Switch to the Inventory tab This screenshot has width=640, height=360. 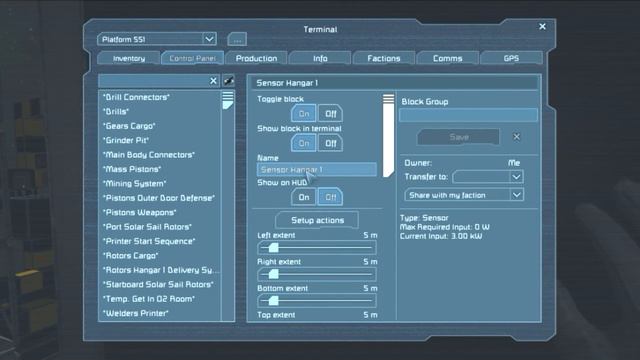129,58
